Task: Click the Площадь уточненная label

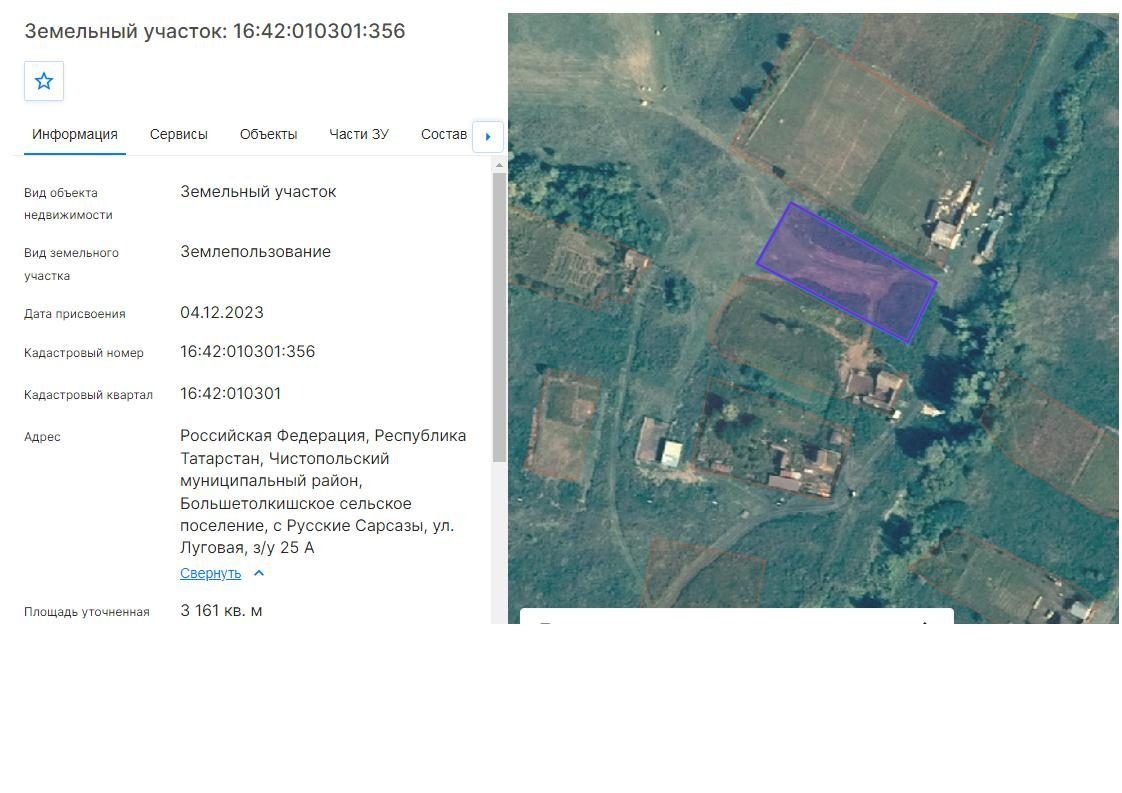Action: 87,612
